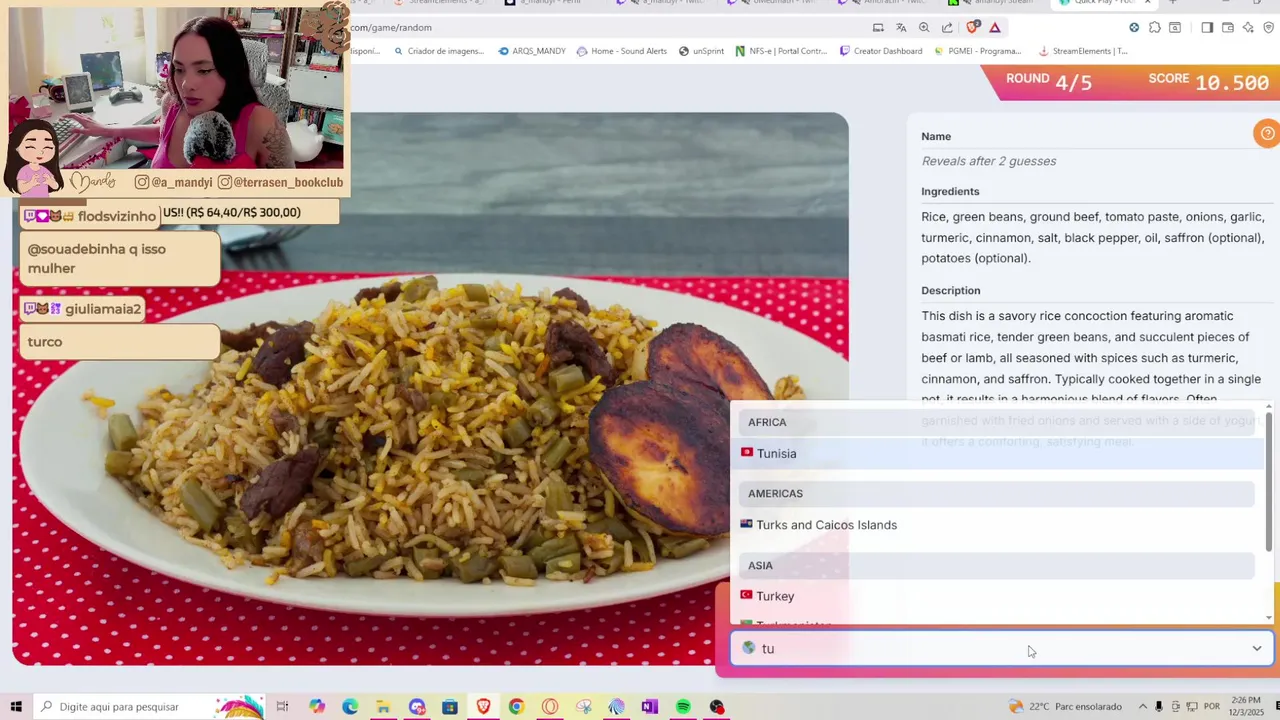Click the clock showing 2:26 PM

pos(1246,701)
